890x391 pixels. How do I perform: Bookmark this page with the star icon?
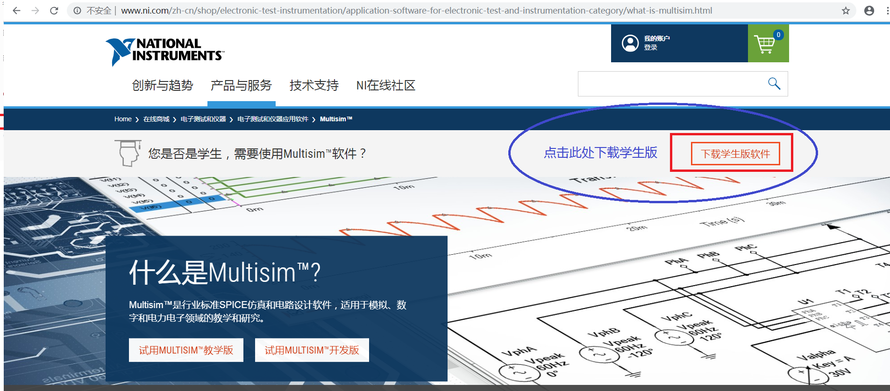coord(846,10)
